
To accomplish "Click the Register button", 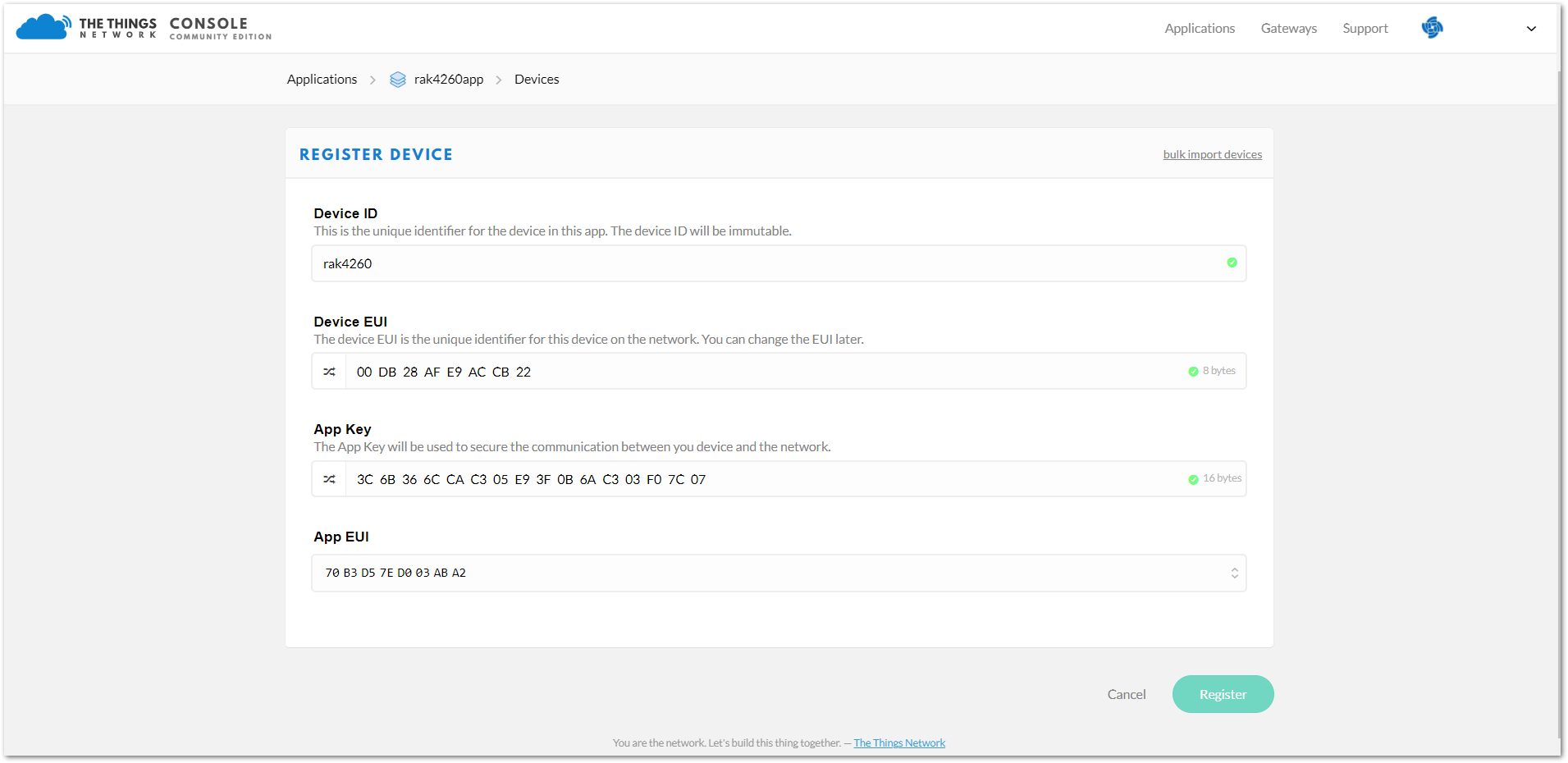I will (1223, 694).
